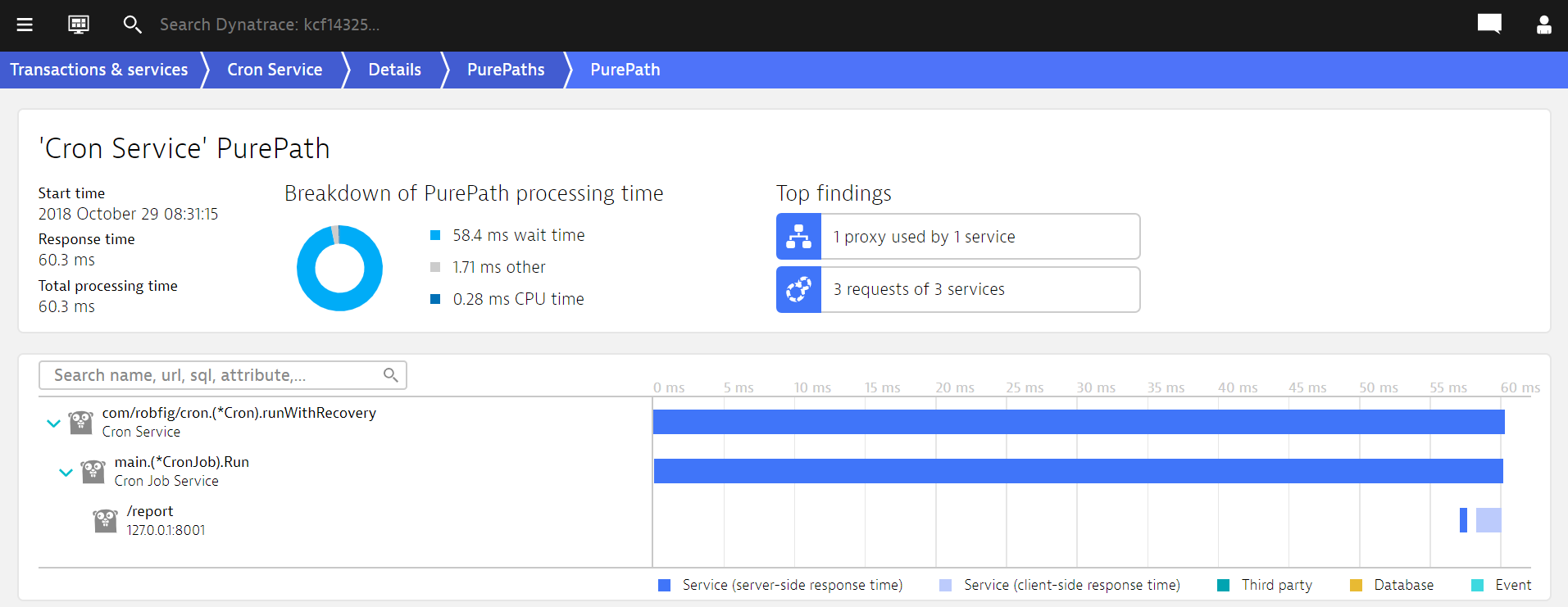Select main.(*CronJob).Run entry
This screenshot has width=1568, height=607.
[182, 462]
